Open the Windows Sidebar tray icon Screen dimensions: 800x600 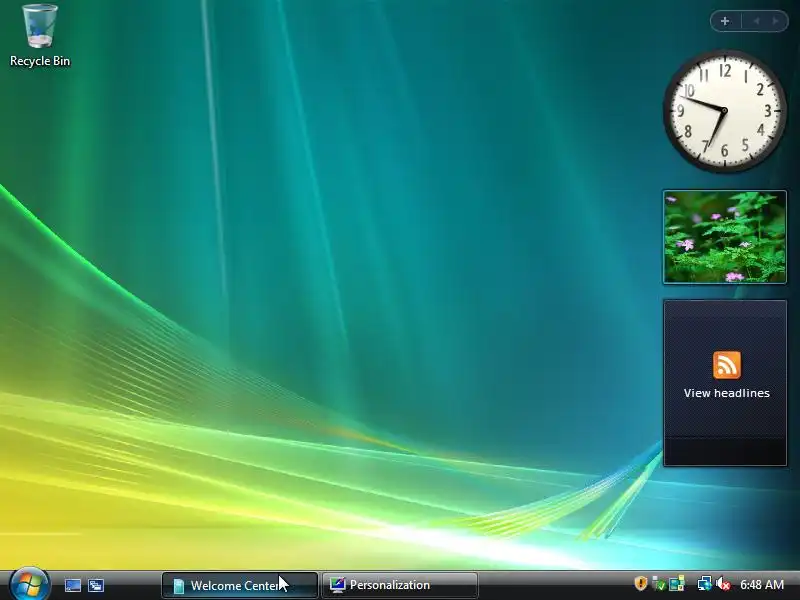[x=677, y=583]
